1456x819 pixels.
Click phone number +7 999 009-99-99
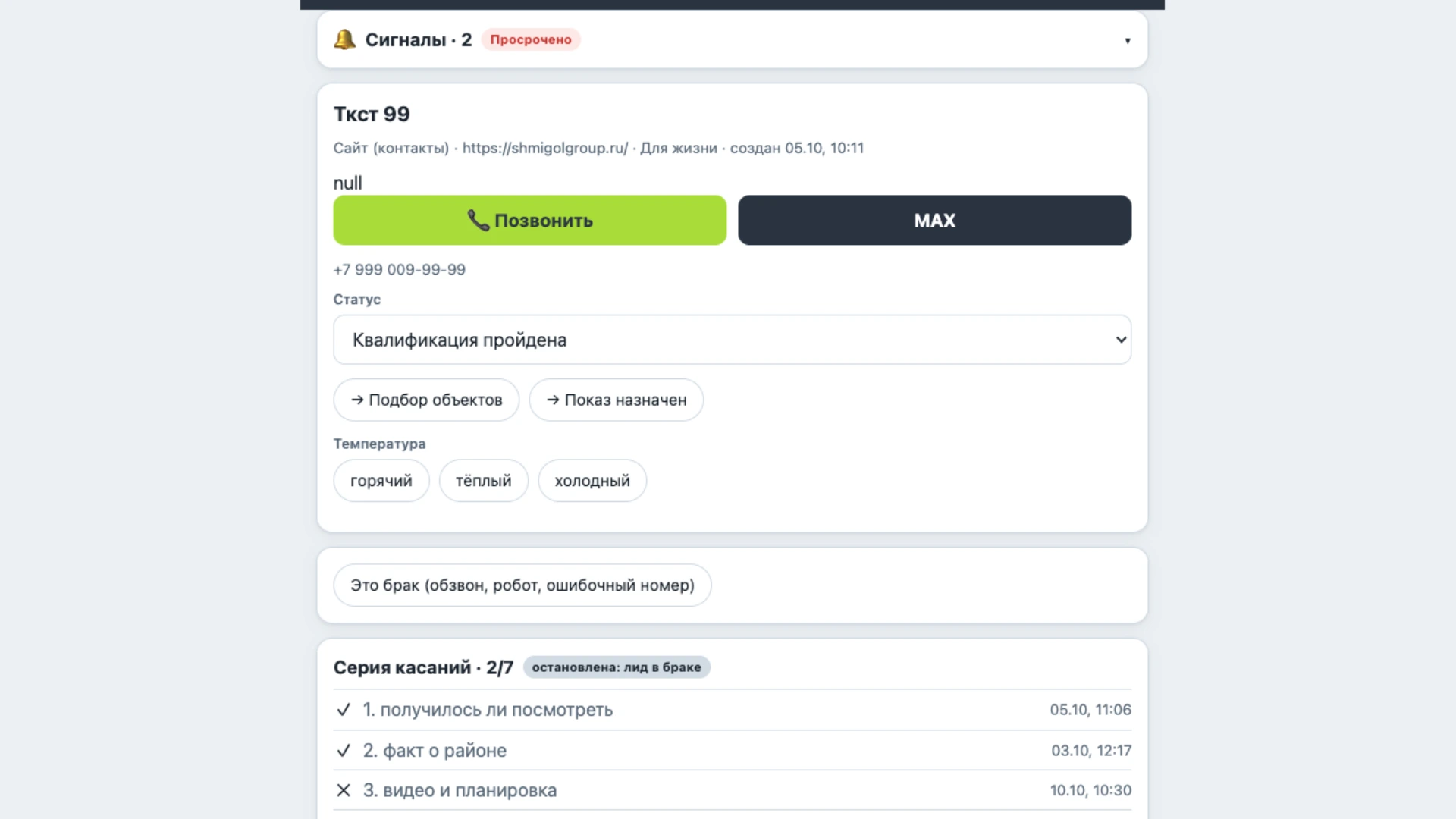pyautogui.click(x=400, y=270)
